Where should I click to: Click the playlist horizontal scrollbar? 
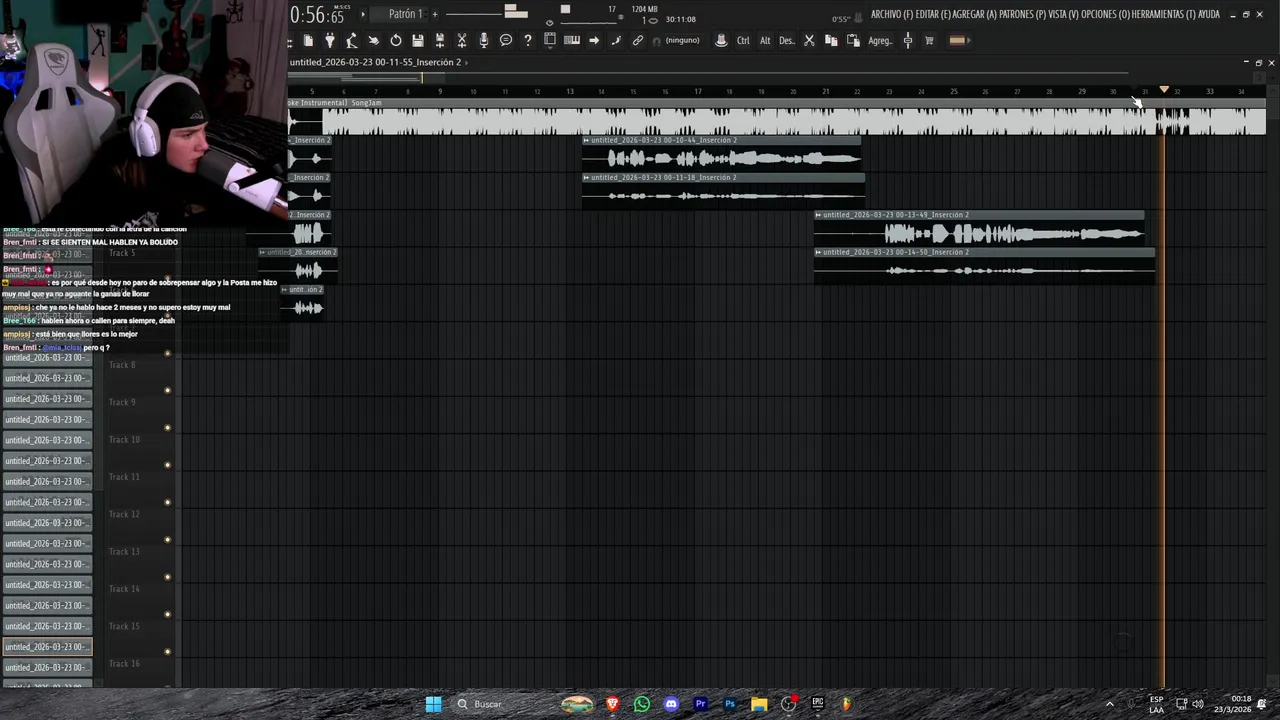pyautogui.click(x=709, y=76)
